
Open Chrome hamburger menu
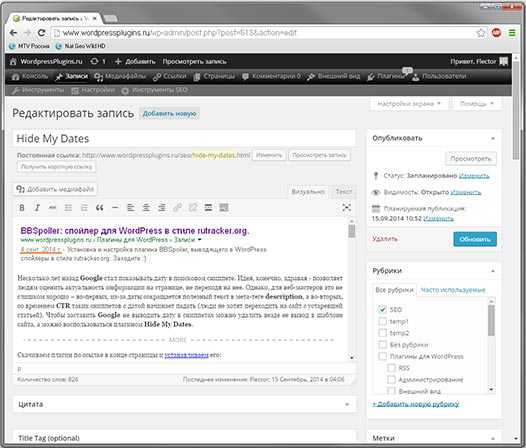512,33
